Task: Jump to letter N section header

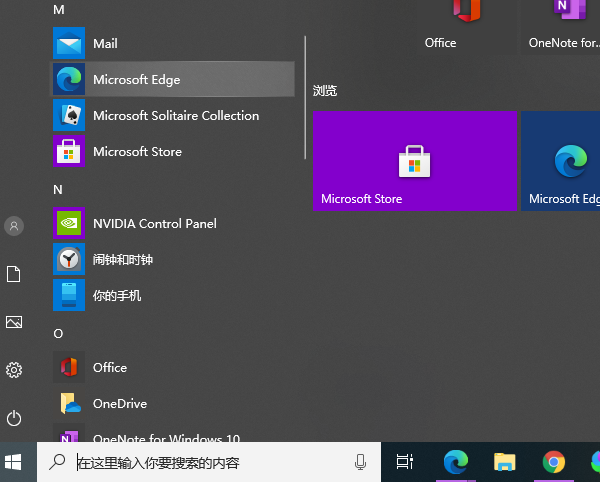Action: pyautogui.click(x=58, y=189)
